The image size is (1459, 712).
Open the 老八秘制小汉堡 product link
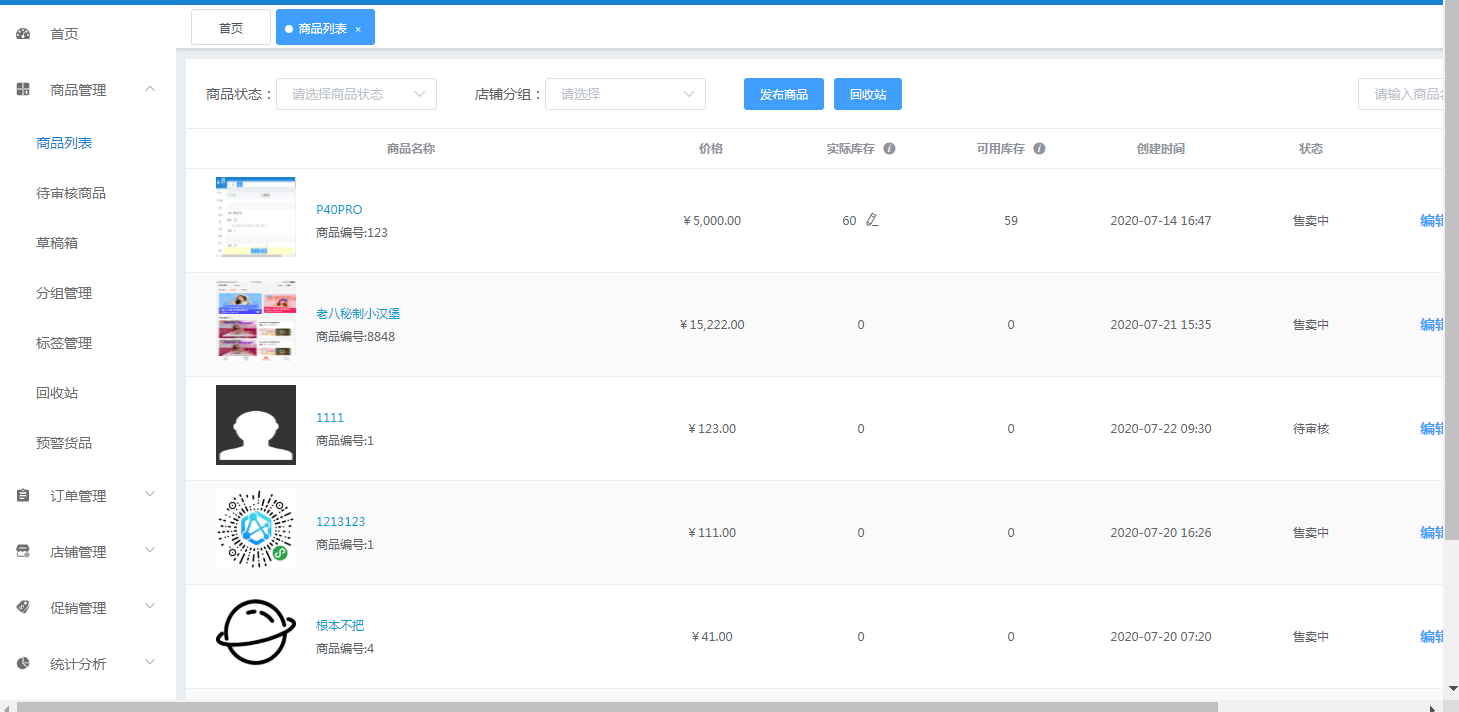click(x=358, y=313)
